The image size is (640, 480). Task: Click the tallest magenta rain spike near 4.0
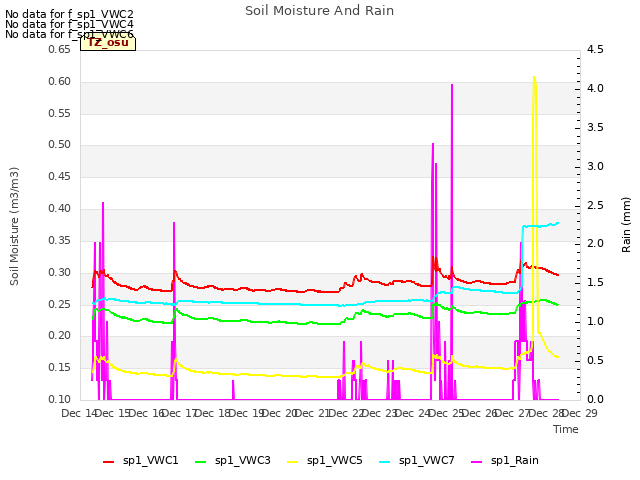(452, 85)
